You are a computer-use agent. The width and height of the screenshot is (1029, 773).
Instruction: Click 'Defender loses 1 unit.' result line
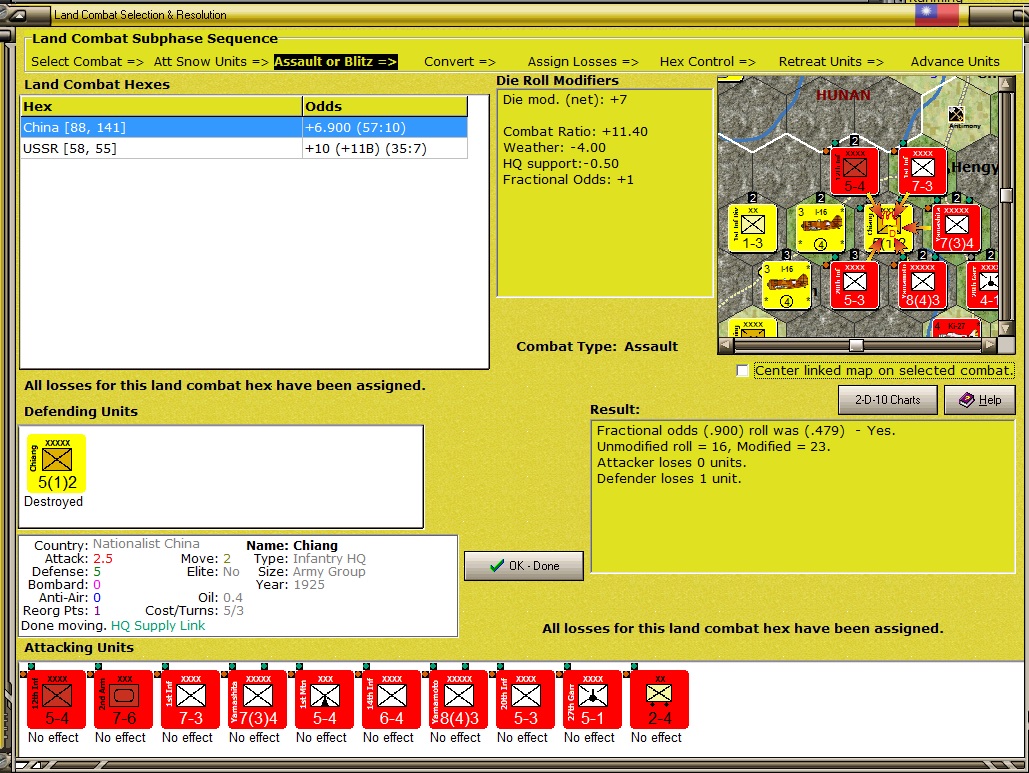pyautogui.click(x=669, y=478)
